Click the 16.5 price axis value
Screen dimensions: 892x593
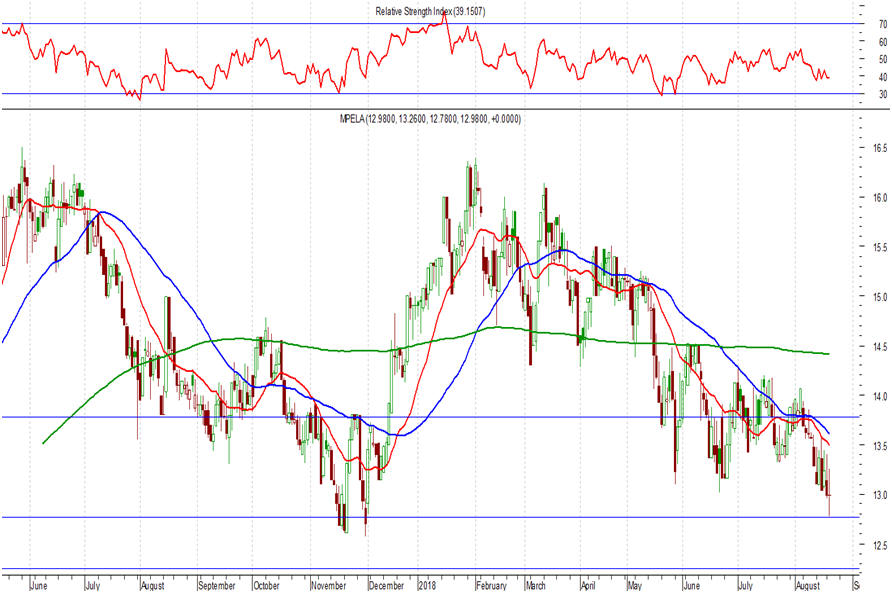click(880, 148)
